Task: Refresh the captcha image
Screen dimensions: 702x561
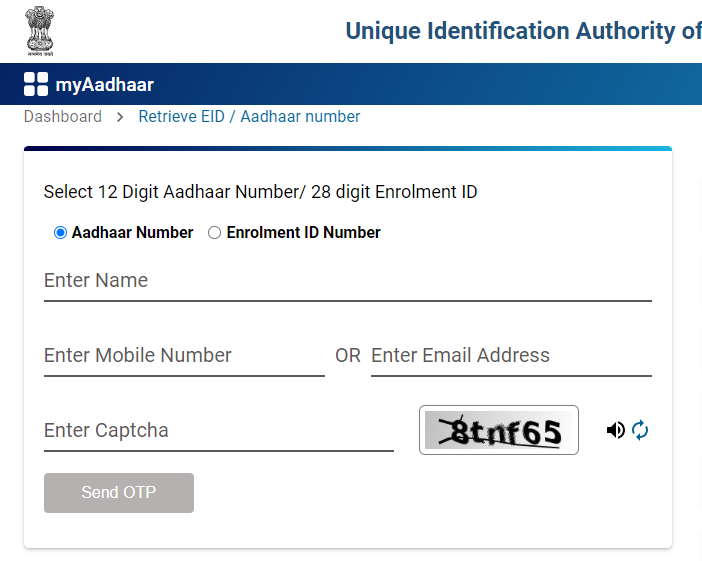Action: [x=641, y=430]
